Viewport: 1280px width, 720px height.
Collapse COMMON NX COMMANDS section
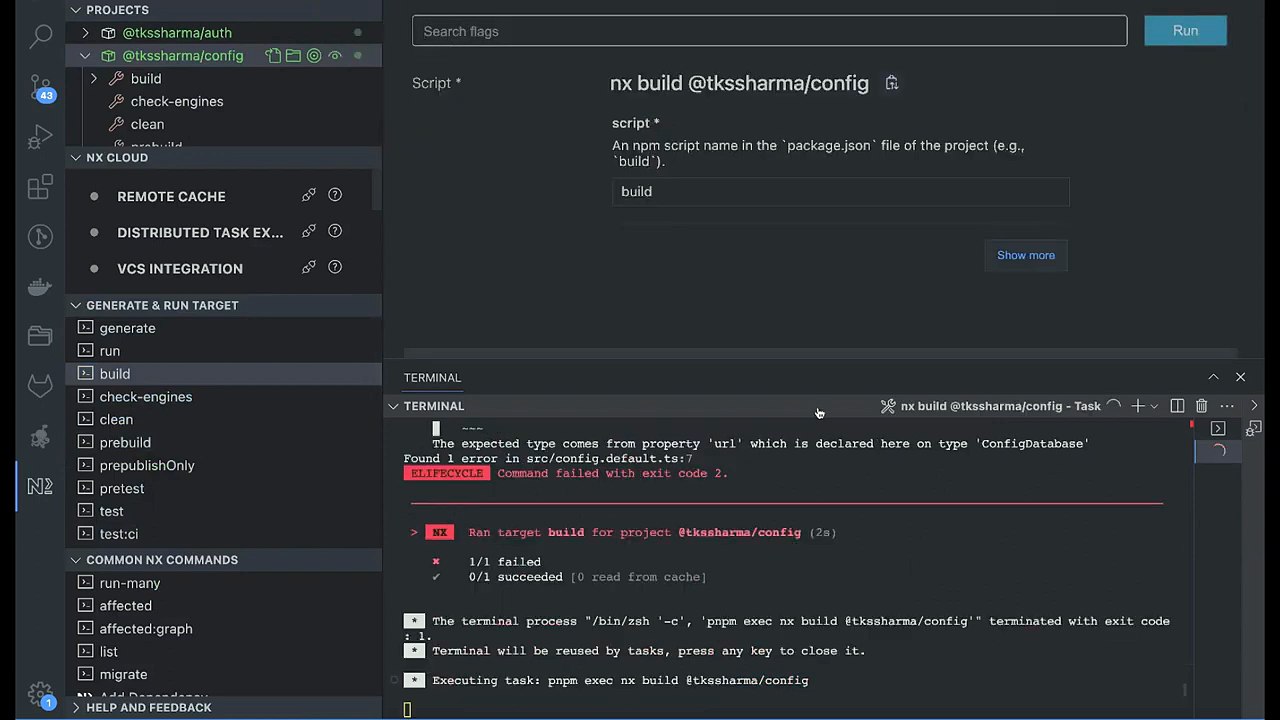75,560
